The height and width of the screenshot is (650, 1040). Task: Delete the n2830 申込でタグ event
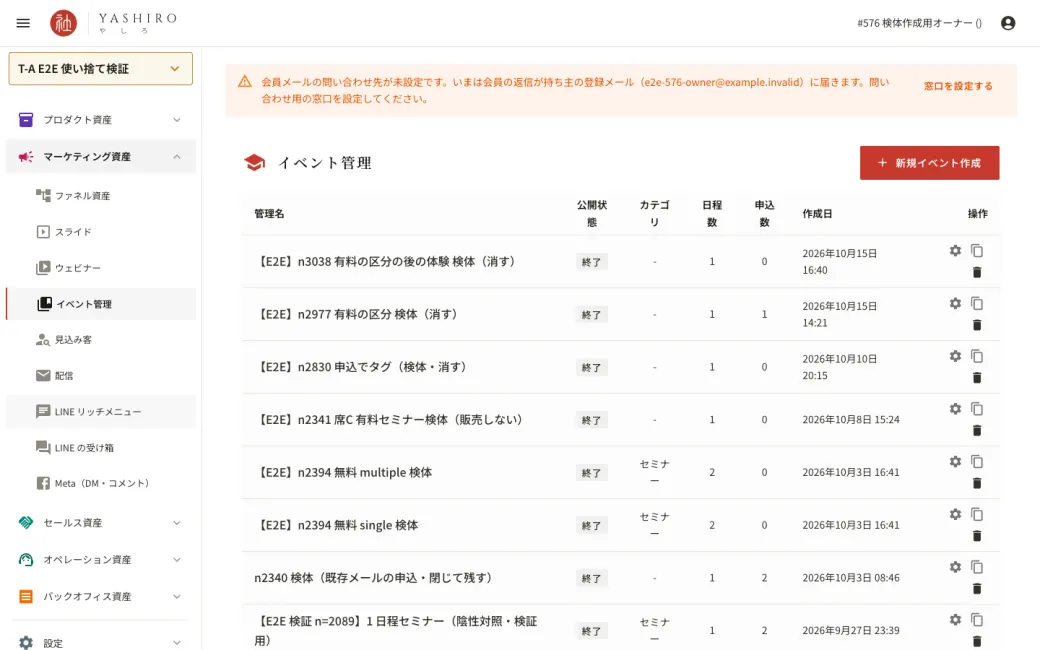tap(977, 377)
